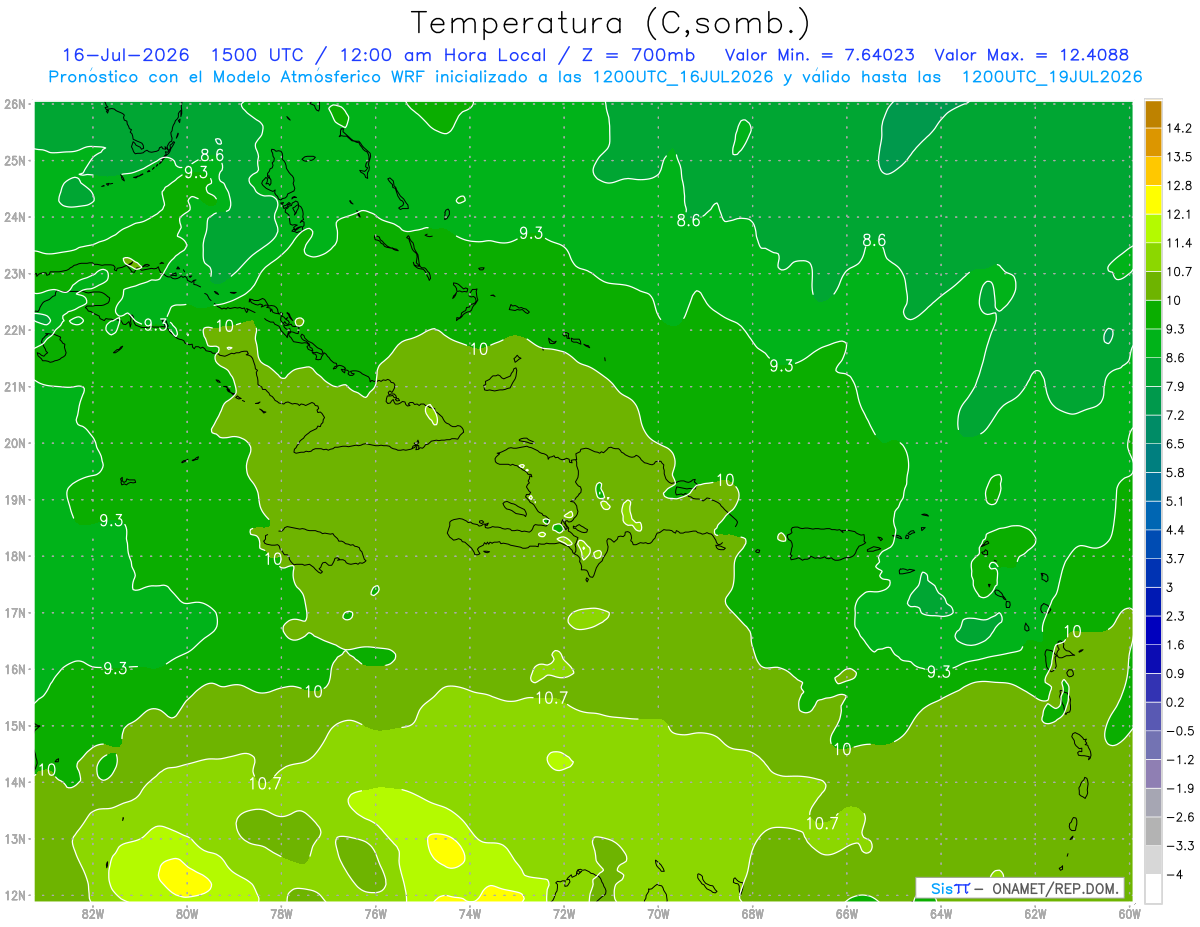Screen dimensions: 1200x927
Task: Click the '22N' latitude axis label
Action: tap(14, 330)
